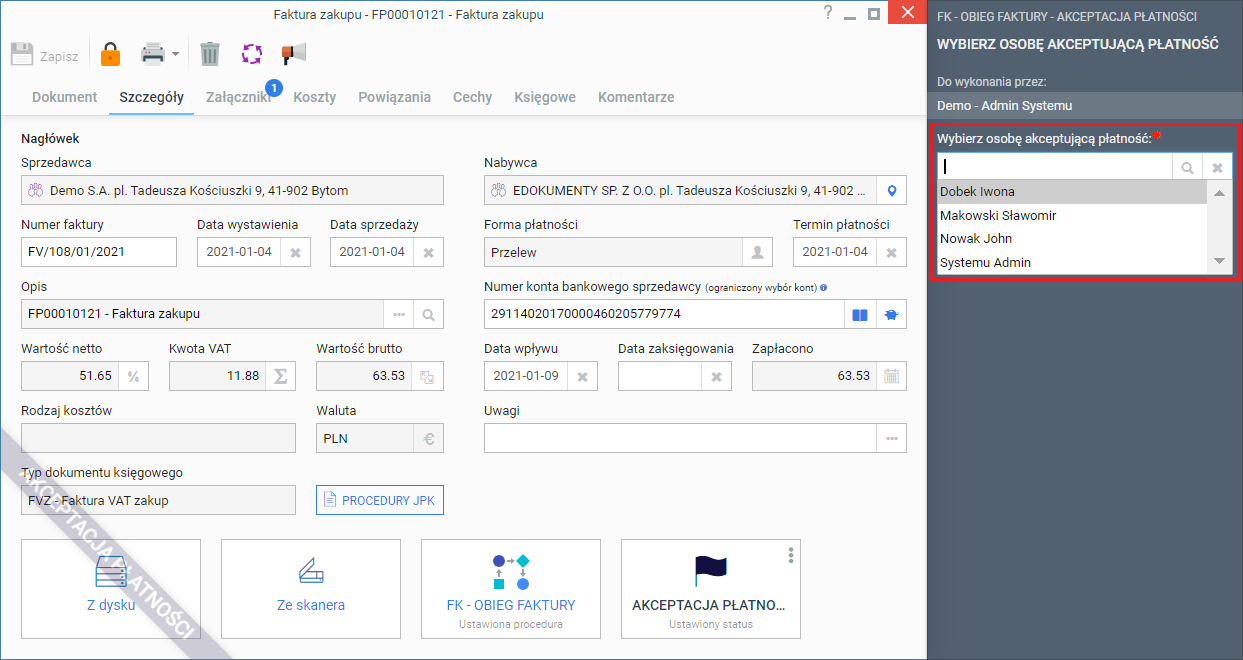Select Systemu Admin from list
The width and height of the screenshot is (1243, 660).
[1072, 262]
